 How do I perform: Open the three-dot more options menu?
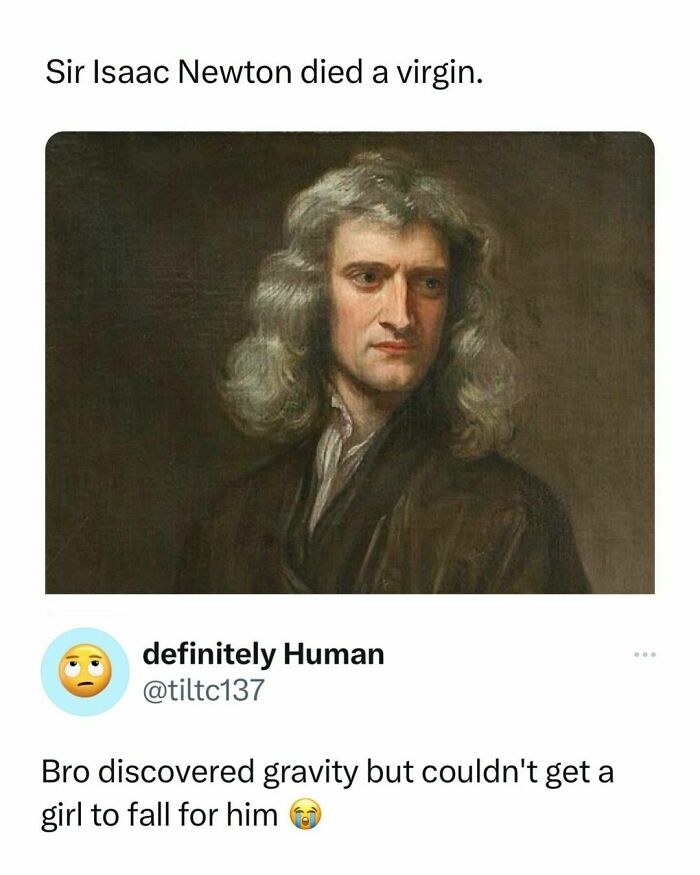point(645,653)
